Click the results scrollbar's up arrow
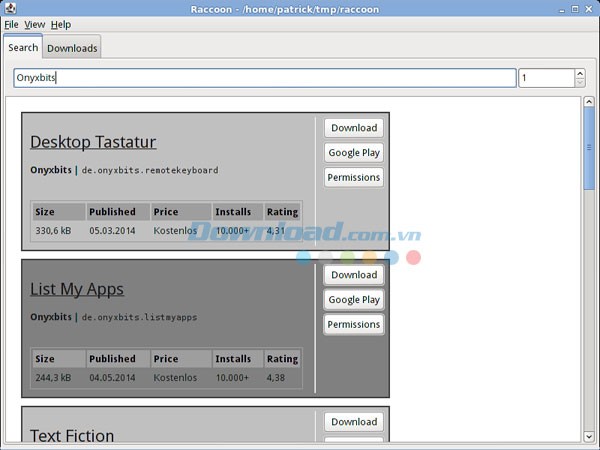Viewport: 600px width, 450px height. coord(589,104)
